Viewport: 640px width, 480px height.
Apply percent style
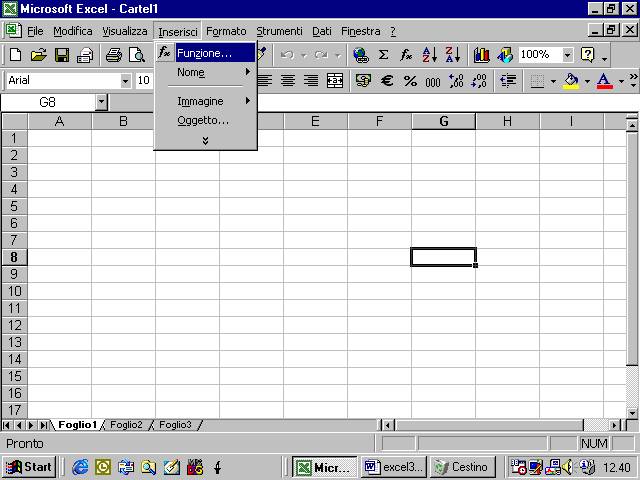[410, 81]
